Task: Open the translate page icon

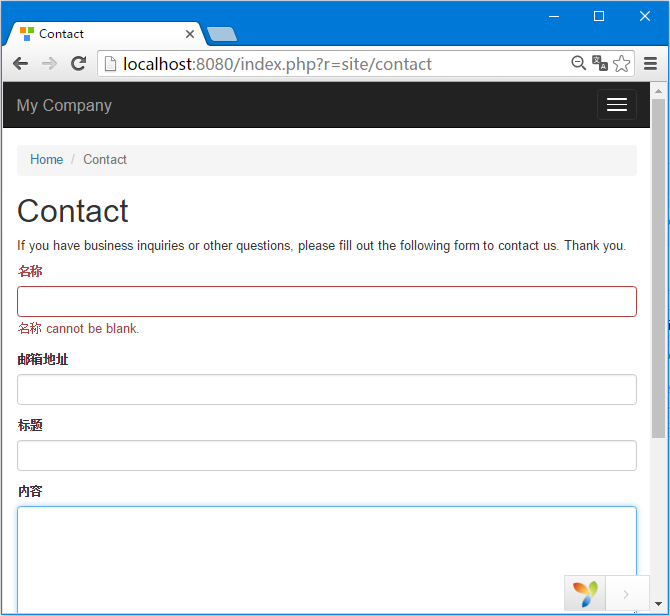Action: point(599,63)
